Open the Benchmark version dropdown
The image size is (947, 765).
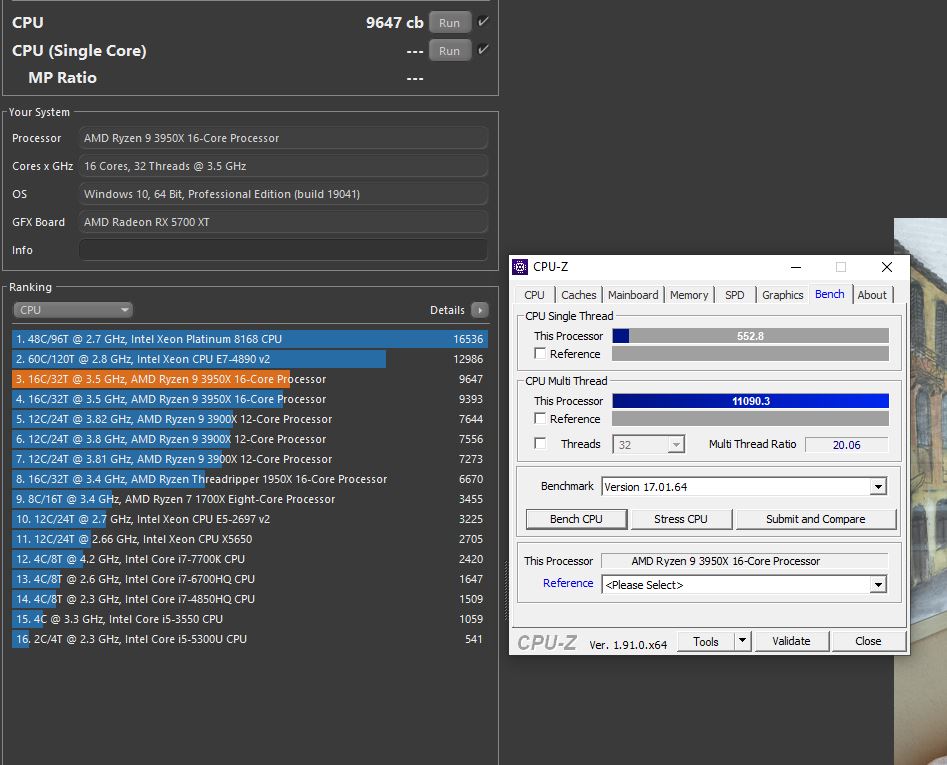(x=878, y=487)
